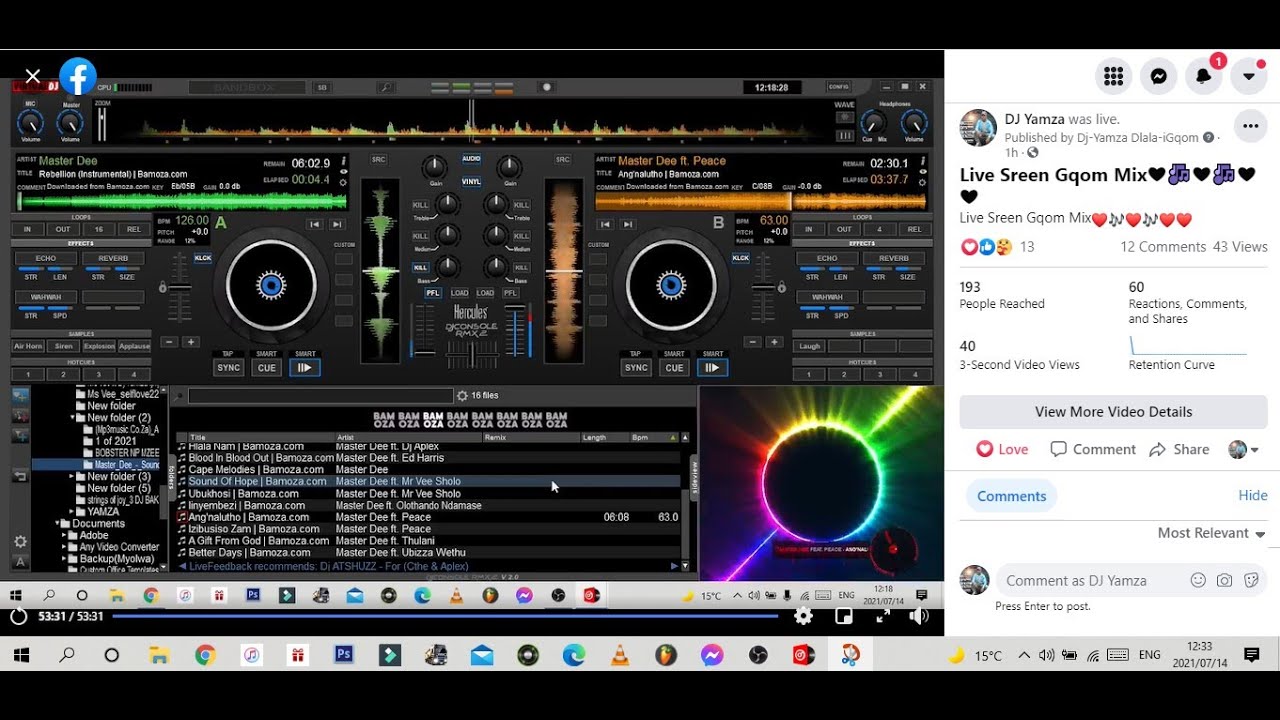Collapse the Documents tree node
1280x720 pixels.
tap(56, 524)
